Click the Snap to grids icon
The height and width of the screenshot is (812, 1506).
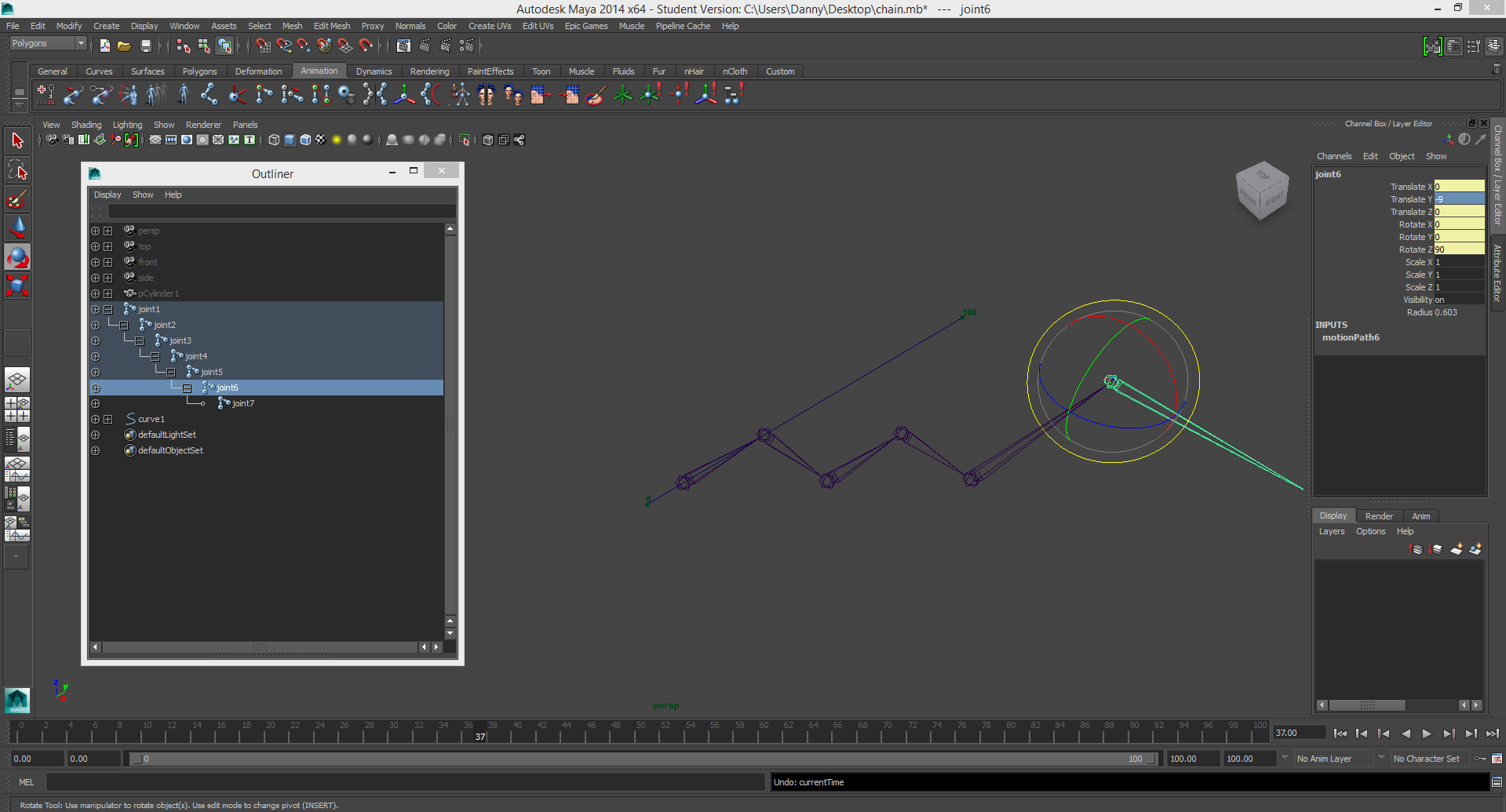(x=264, y=46)
